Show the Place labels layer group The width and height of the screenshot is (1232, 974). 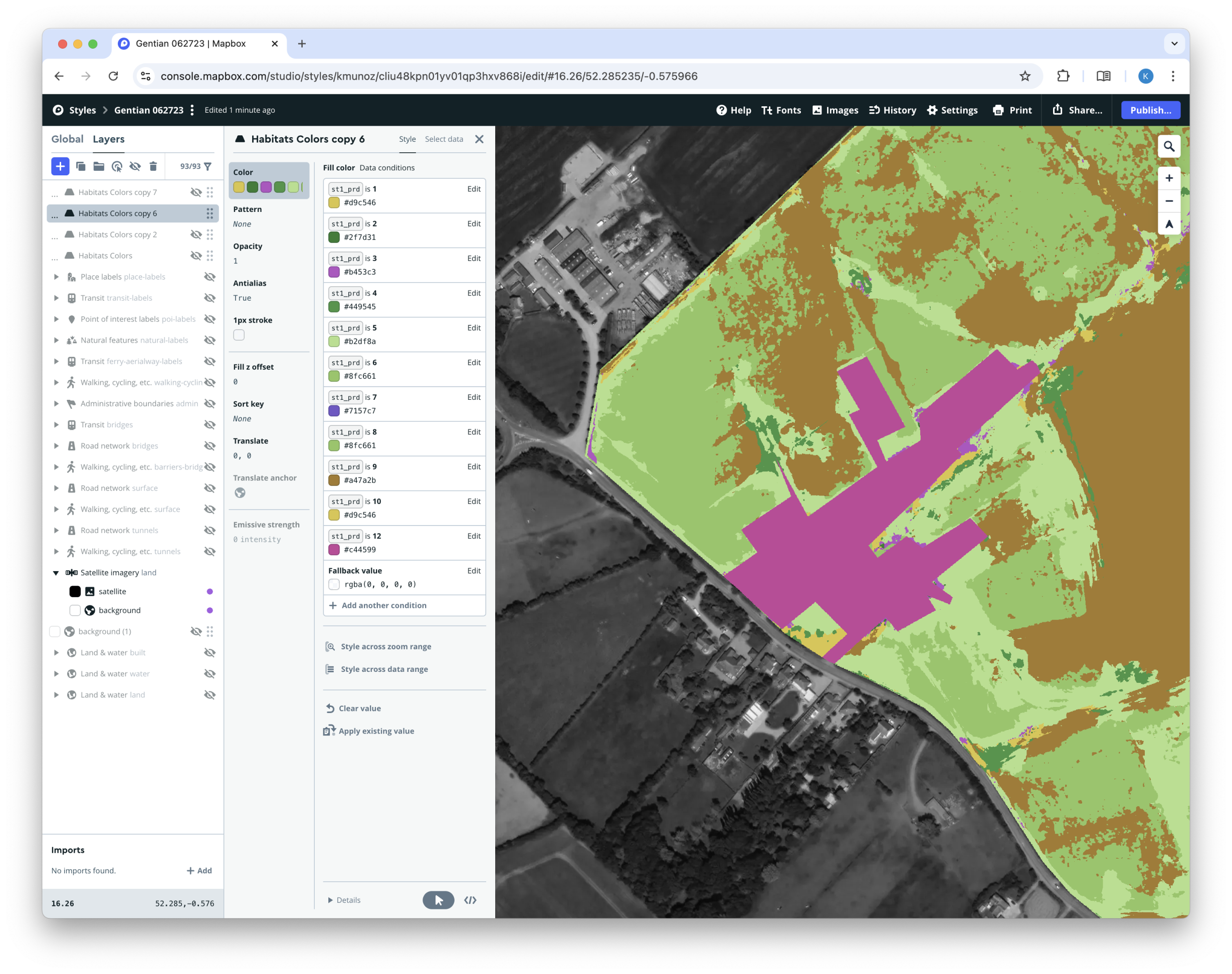click(210, 277)
